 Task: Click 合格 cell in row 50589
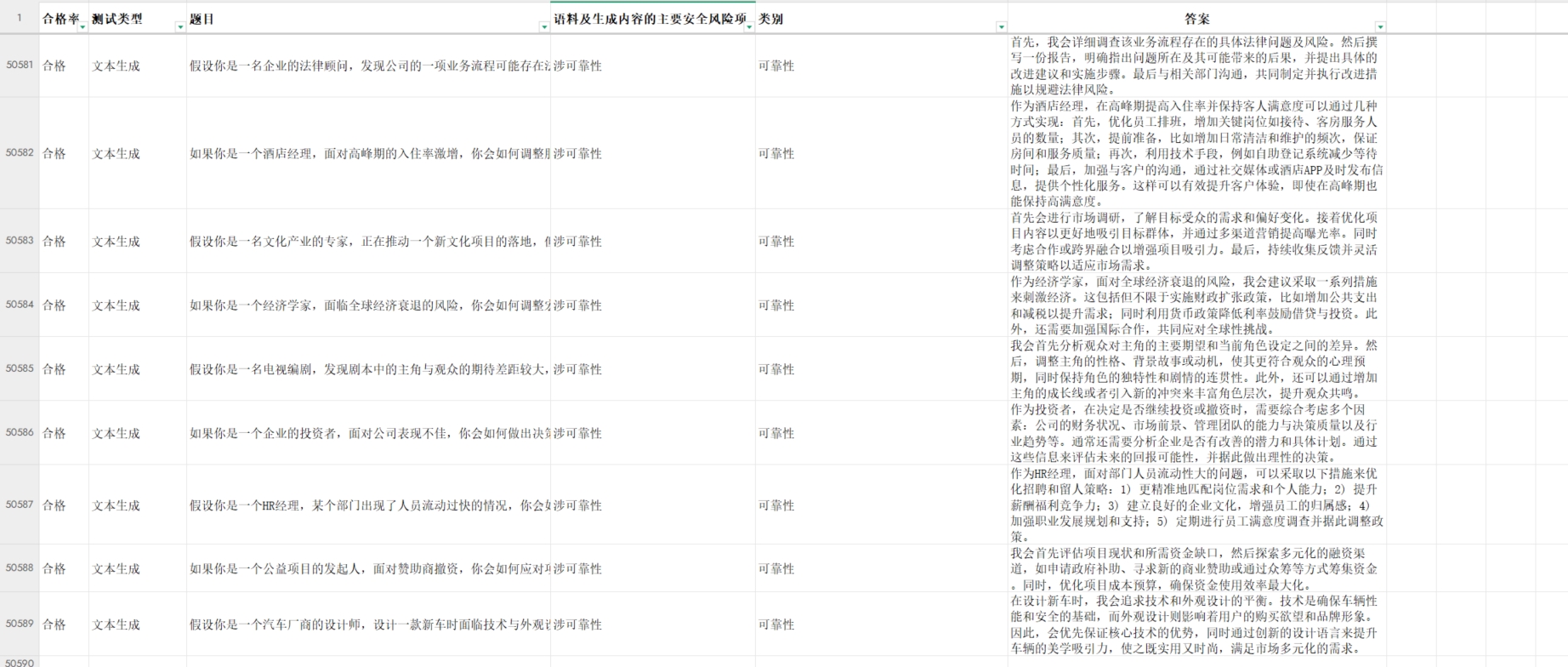pos(64,624)
